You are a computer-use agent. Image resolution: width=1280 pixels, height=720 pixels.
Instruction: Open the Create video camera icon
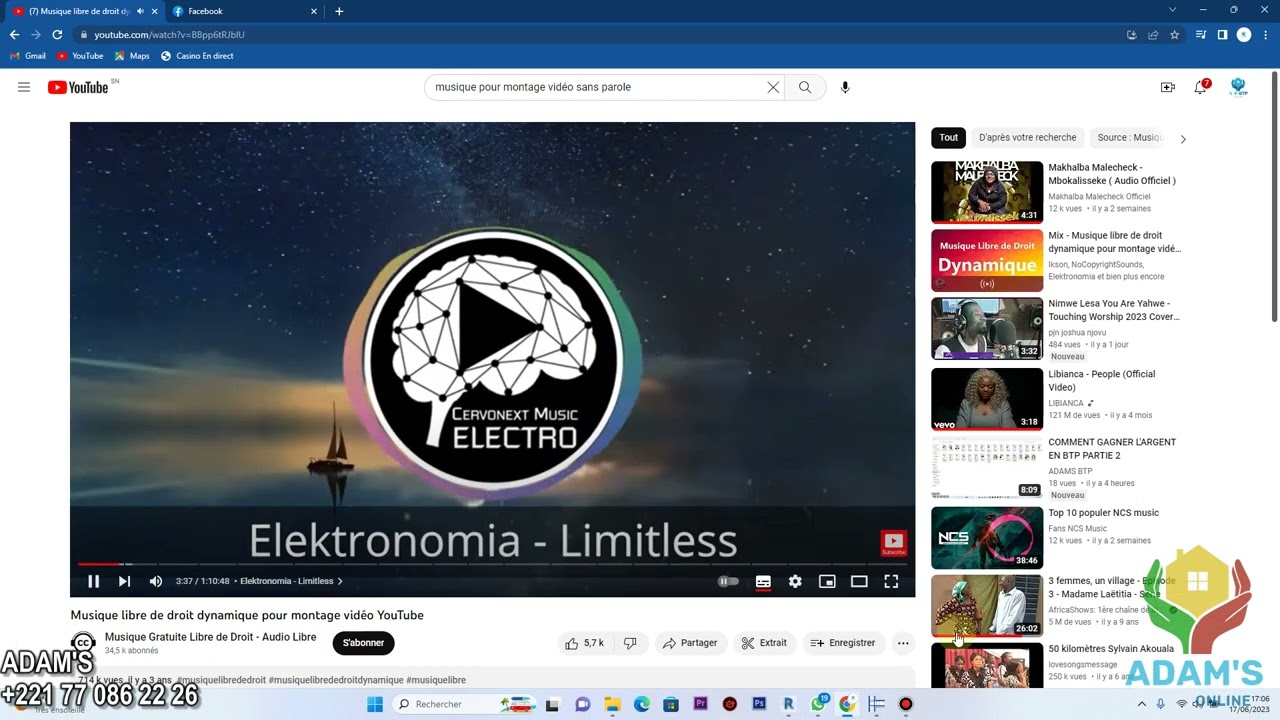click(x=1167, y=87)
